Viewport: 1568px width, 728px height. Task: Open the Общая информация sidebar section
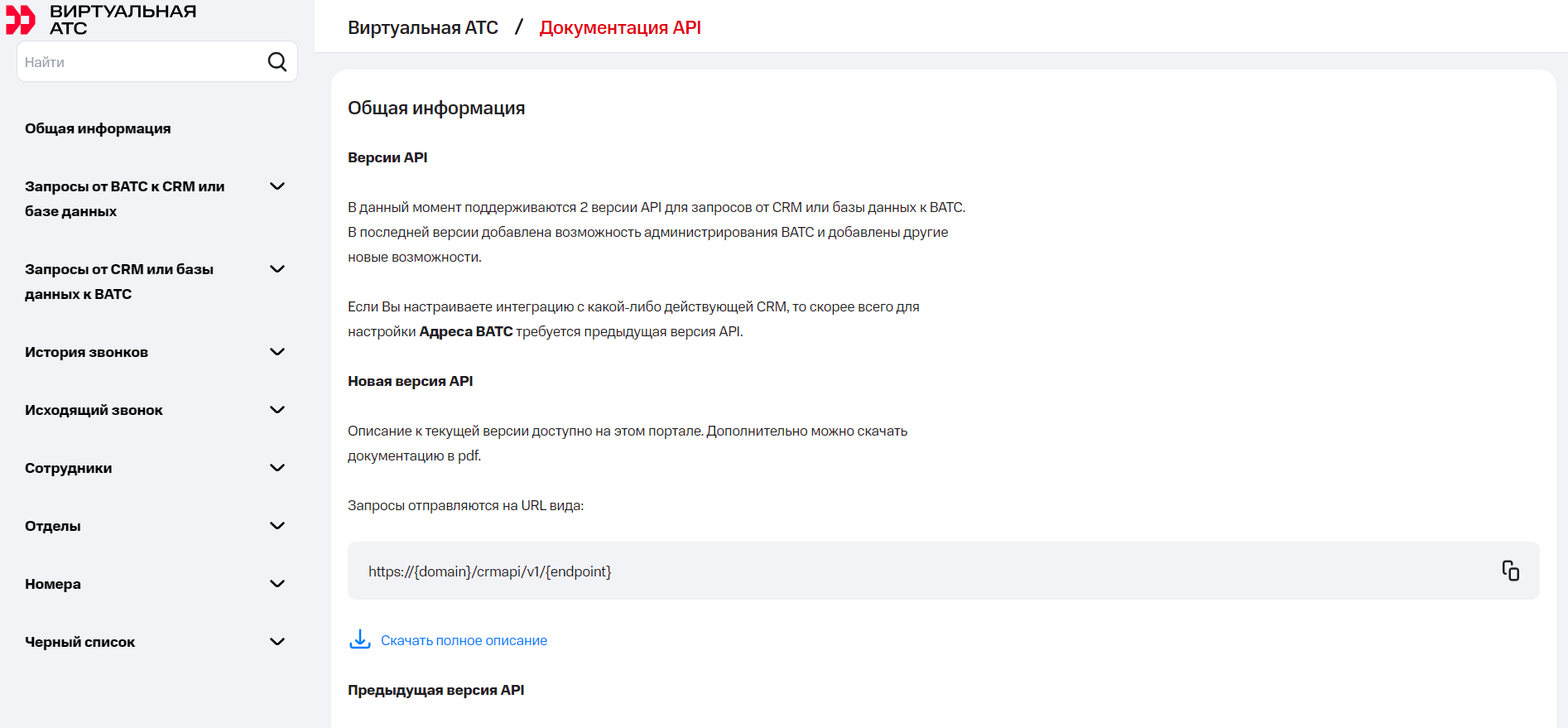(98, 128)
